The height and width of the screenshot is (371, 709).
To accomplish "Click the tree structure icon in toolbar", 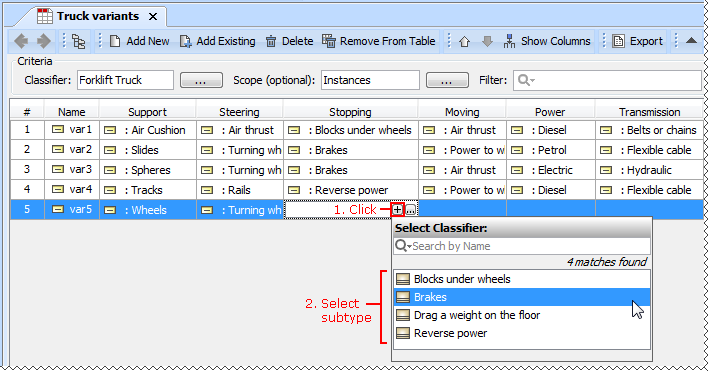I will coord(79,42).
